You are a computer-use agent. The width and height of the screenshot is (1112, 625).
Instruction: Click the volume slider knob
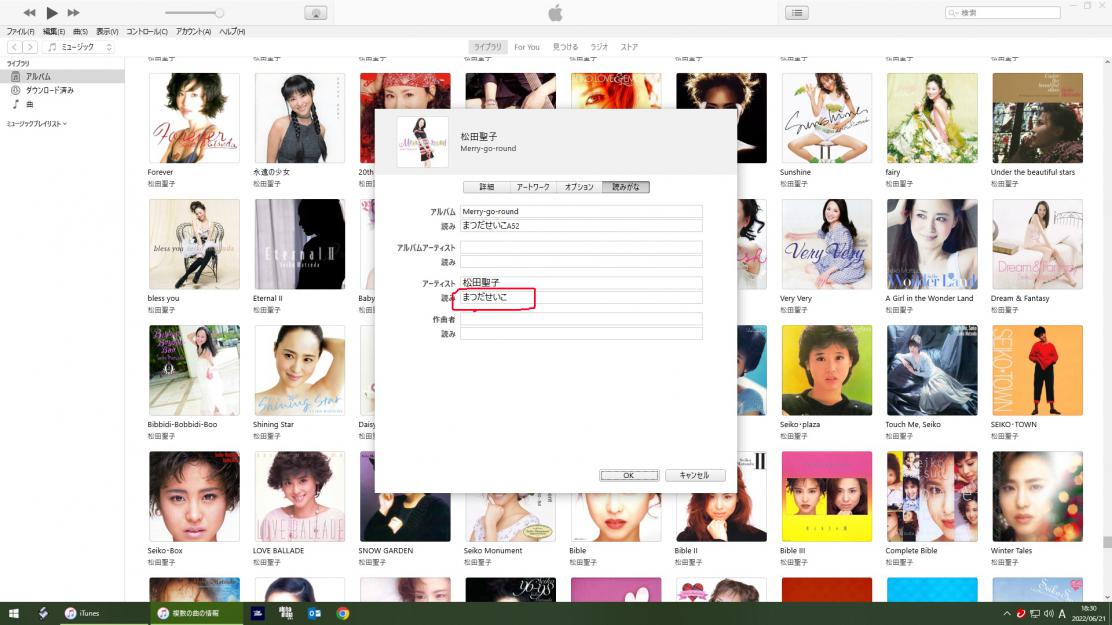click(x=219, y=13)
